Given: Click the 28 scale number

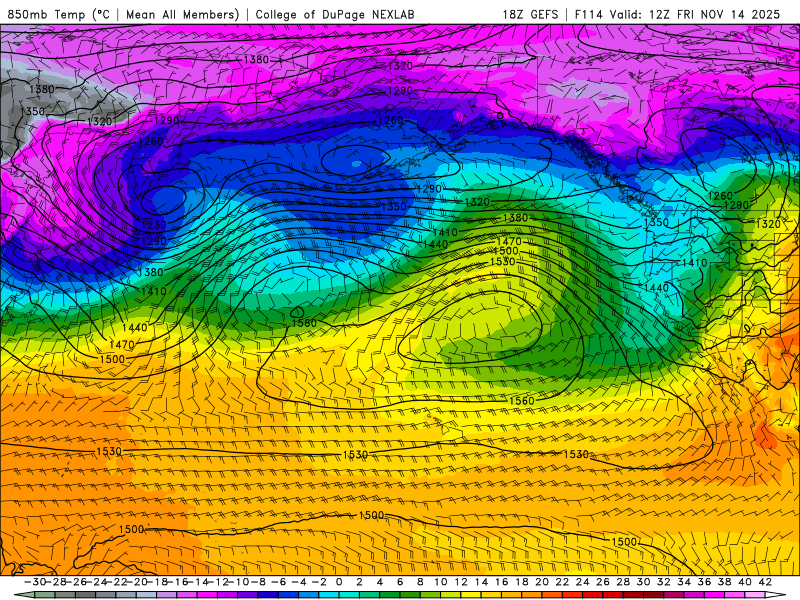Looking at the screenshot, I should point(623,582).
